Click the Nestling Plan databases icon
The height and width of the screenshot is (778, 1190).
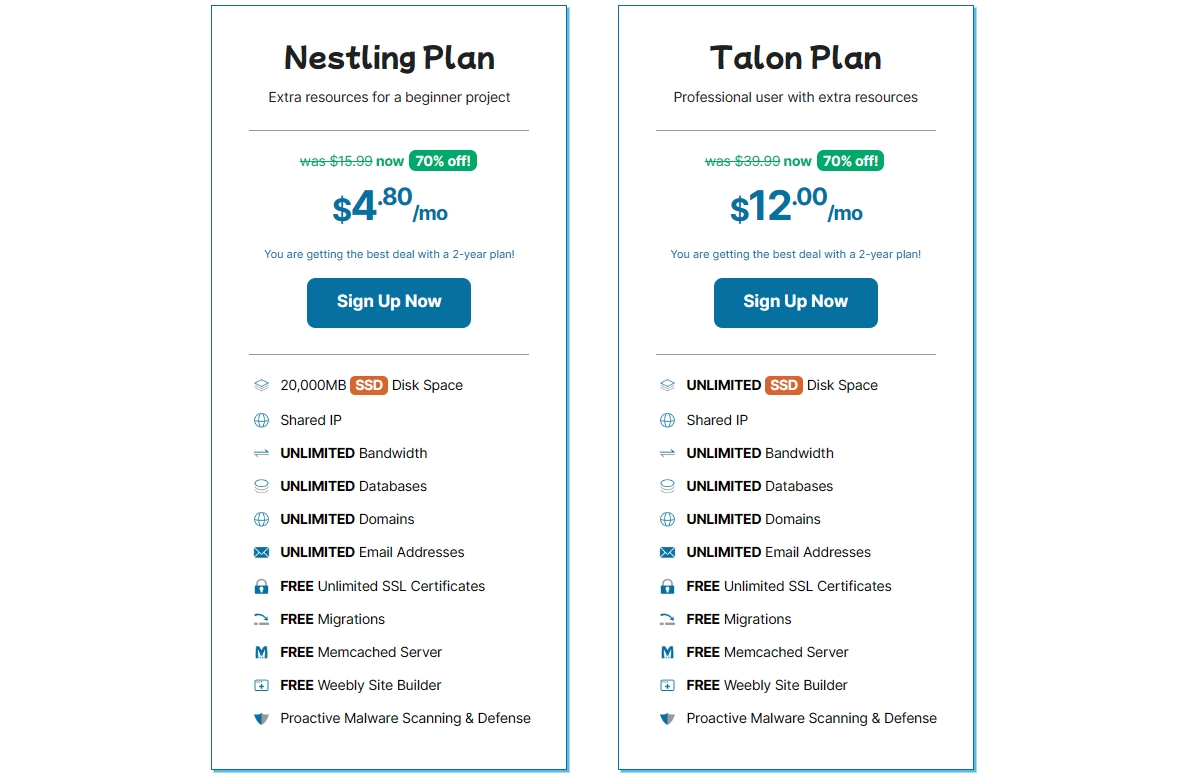[261, 486]
